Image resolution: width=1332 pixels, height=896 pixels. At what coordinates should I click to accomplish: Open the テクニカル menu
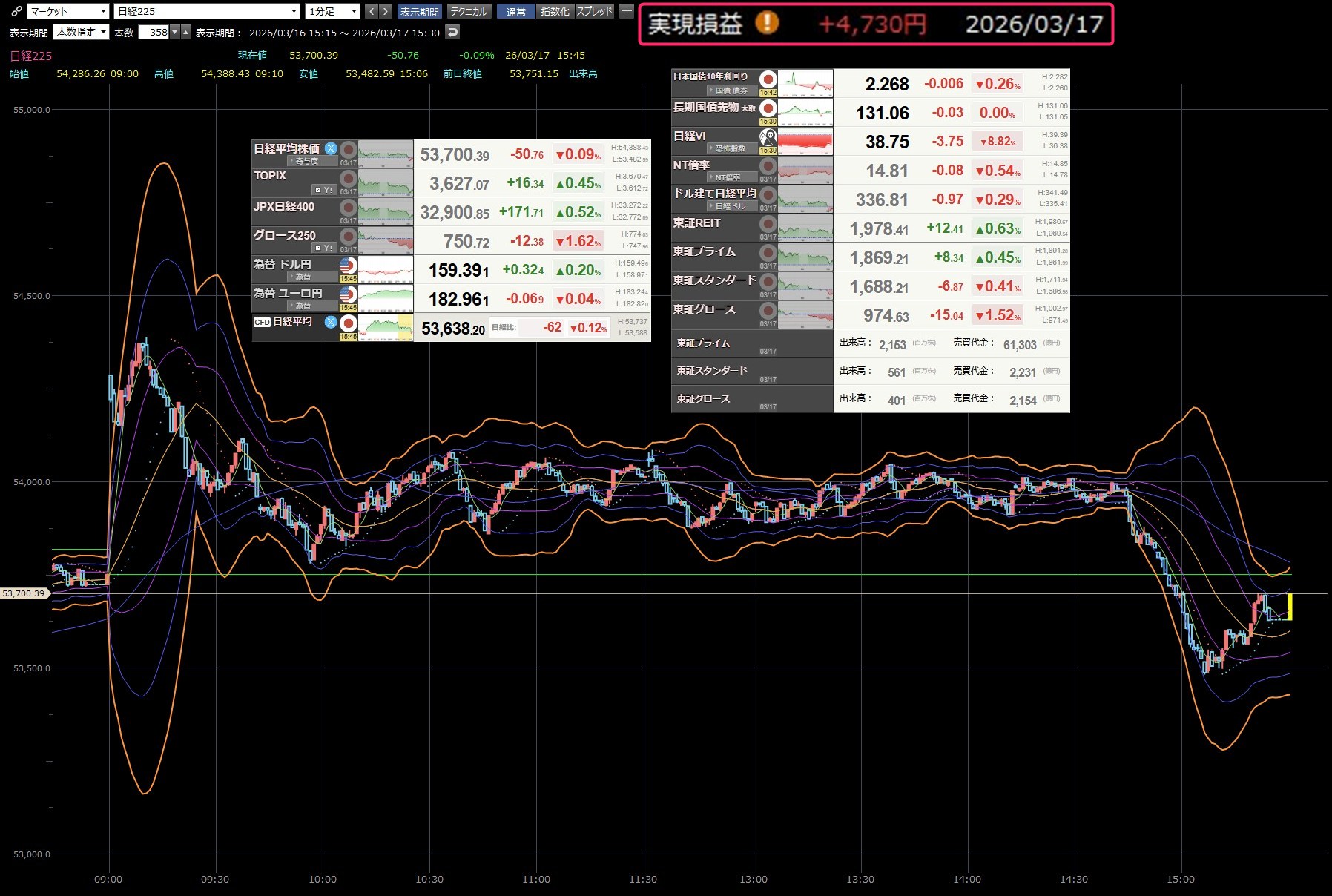(469, 11)
